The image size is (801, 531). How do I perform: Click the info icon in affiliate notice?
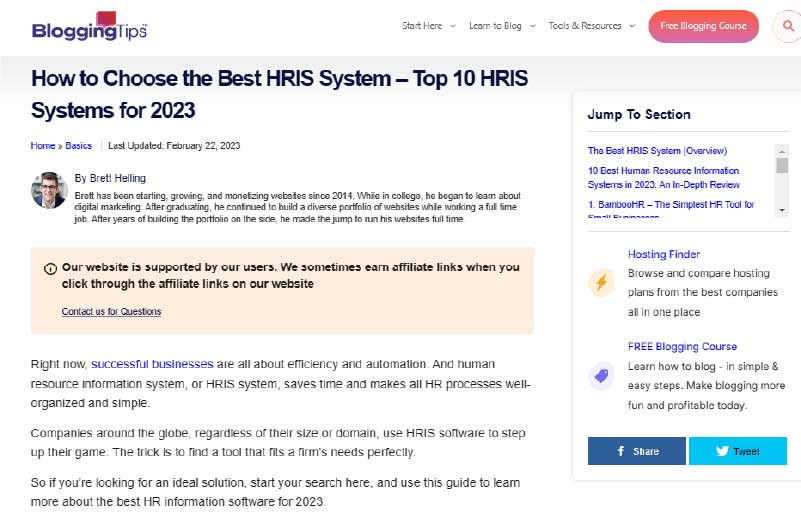(50, 269)
